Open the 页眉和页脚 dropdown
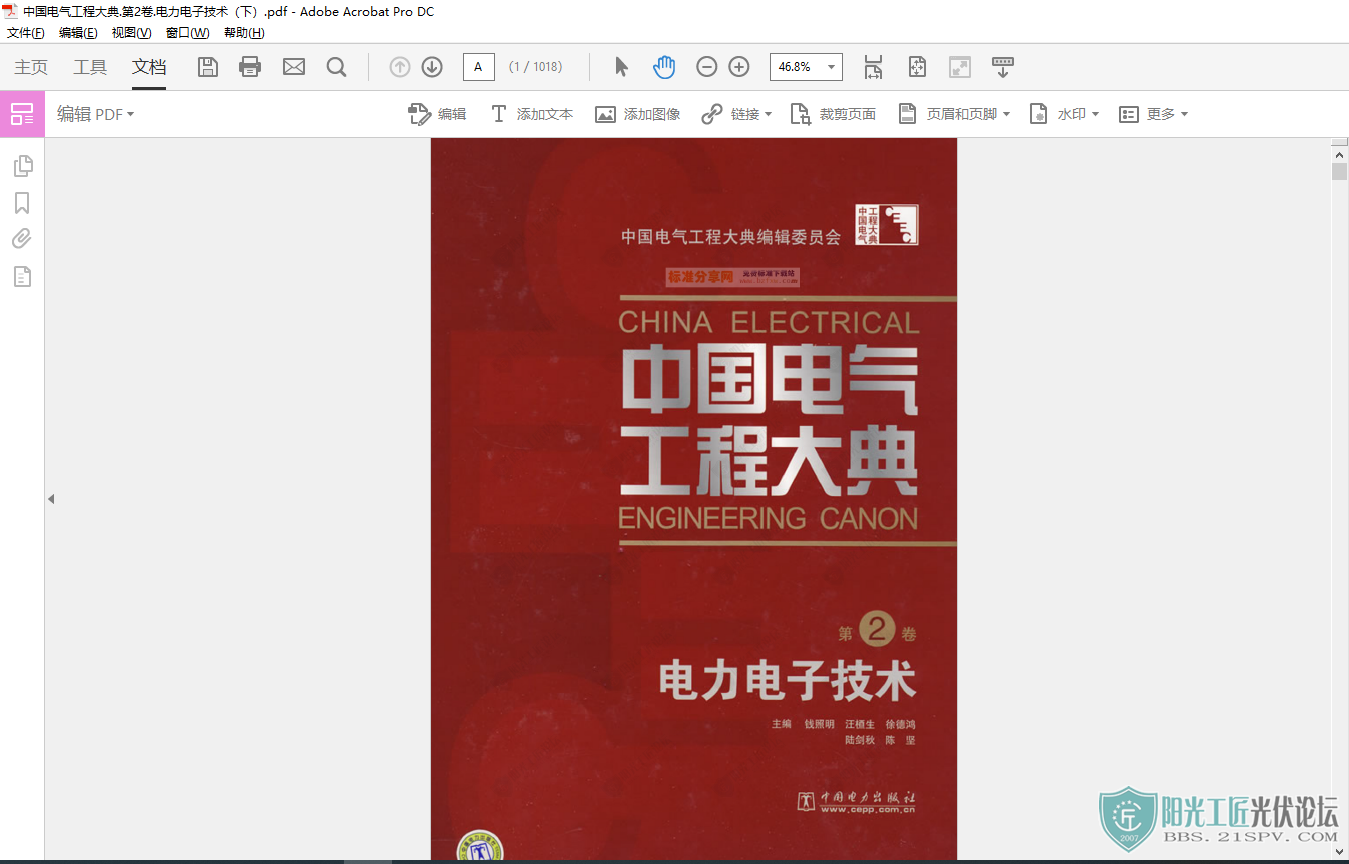The height and width of the screenshot is (864, 1349). (x=954, y=114)
